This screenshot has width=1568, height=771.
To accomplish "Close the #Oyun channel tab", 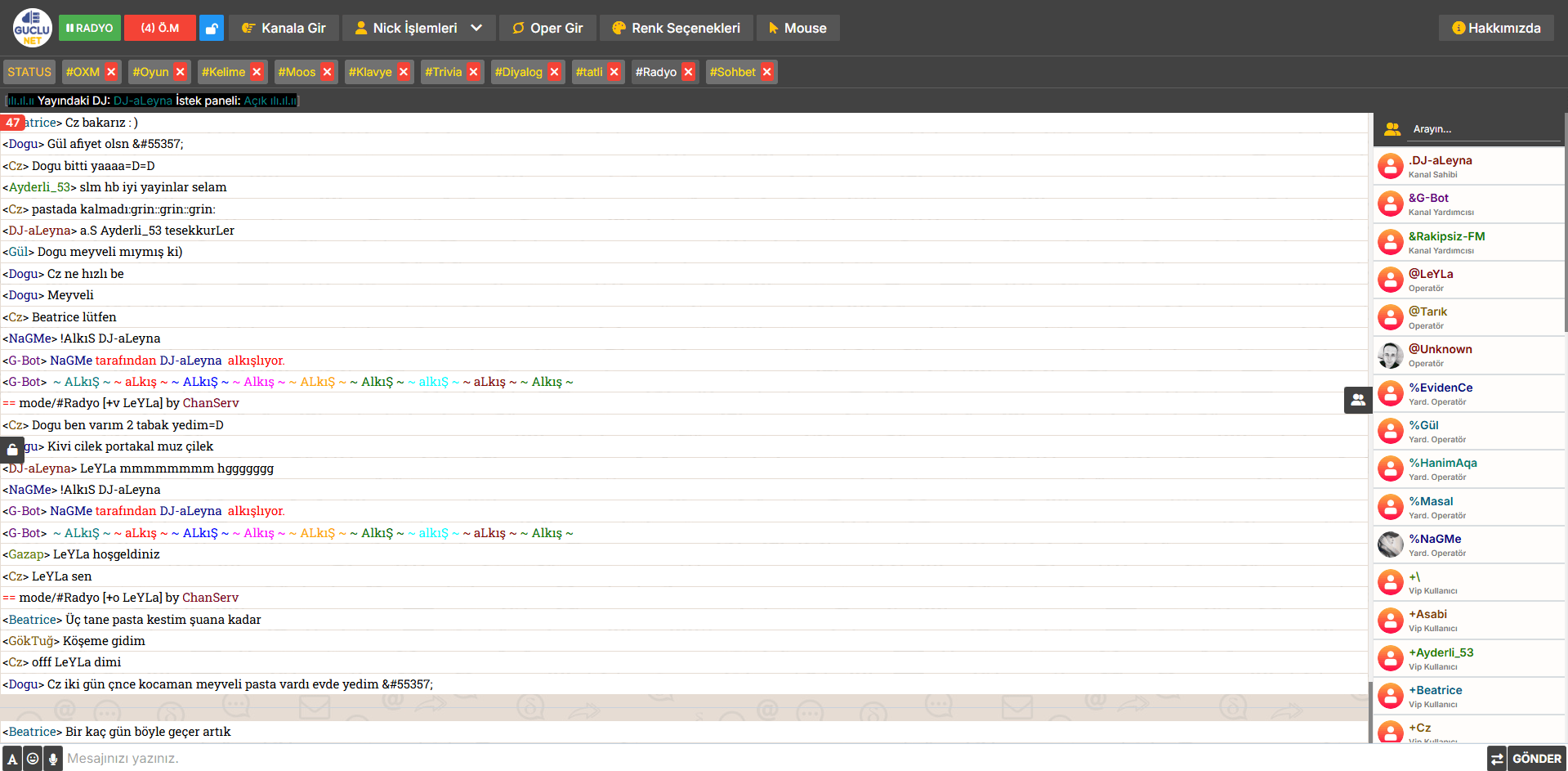I will [x=181, y=72].
